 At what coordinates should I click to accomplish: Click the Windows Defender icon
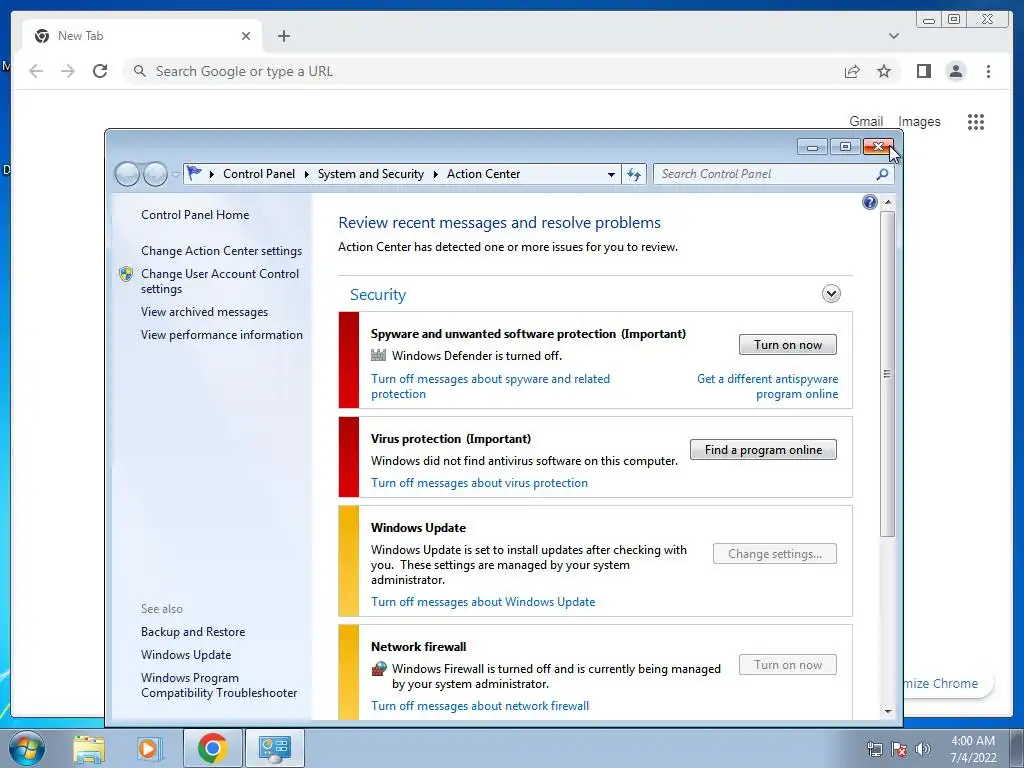pyautogui.click(x=378, y=355)
